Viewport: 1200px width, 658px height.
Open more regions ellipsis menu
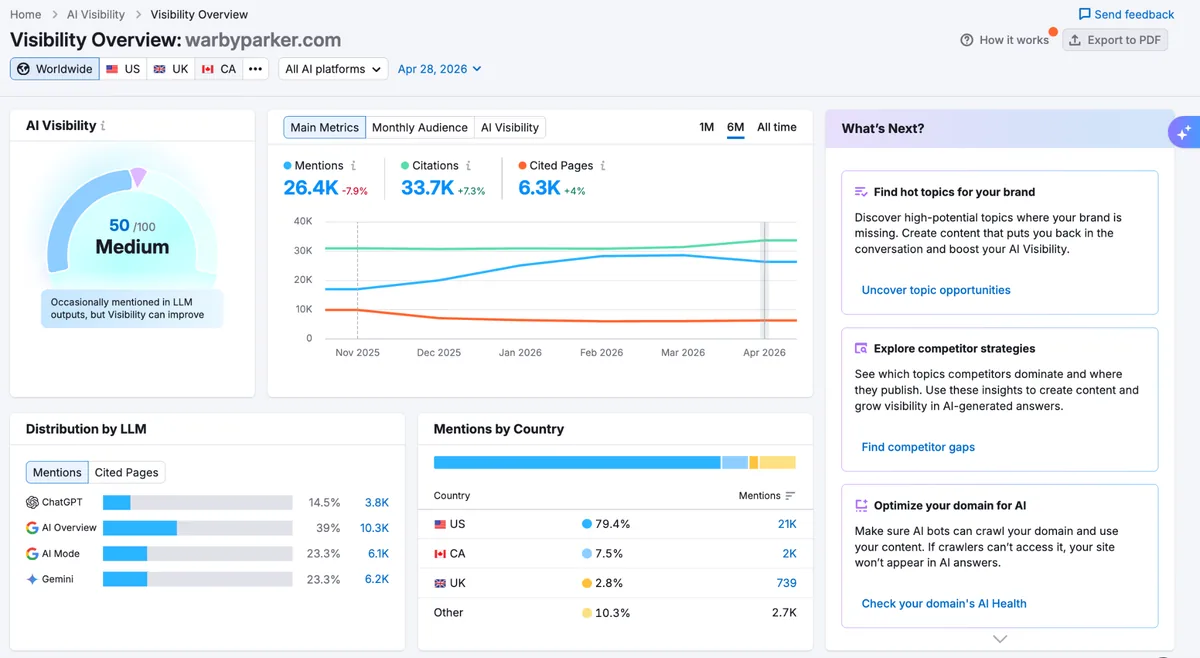point(256,69)
